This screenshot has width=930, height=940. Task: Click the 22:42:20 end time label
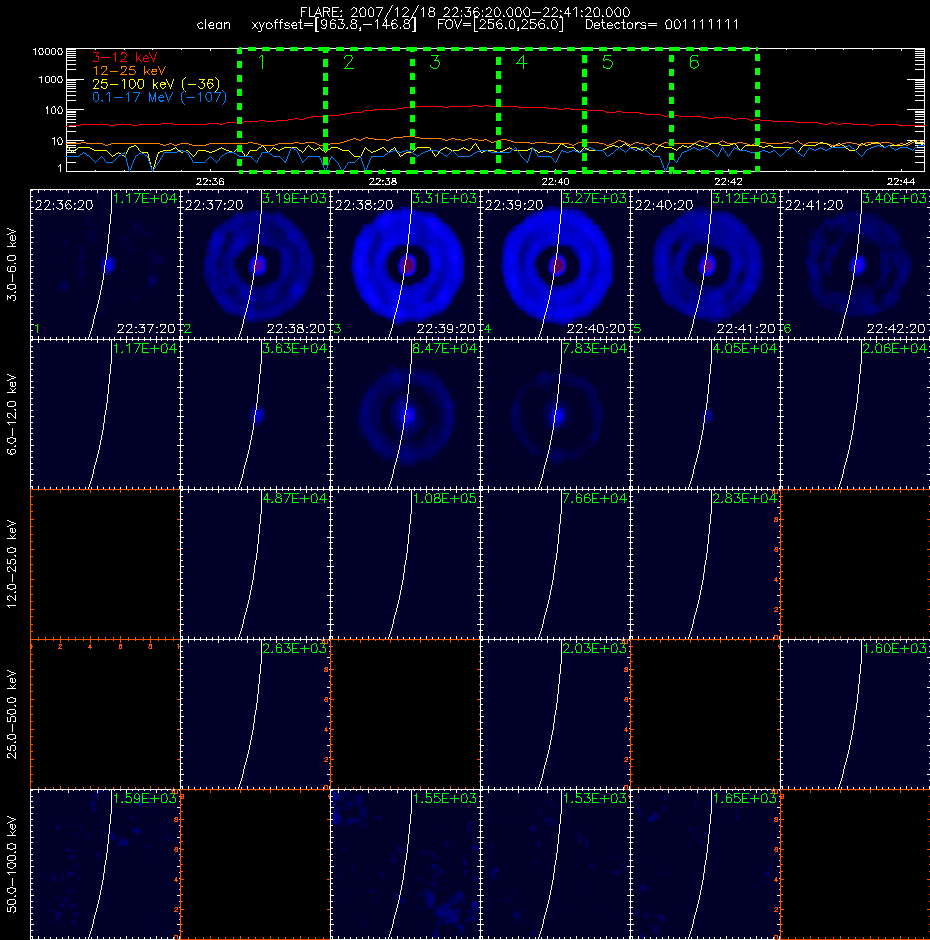click(896, 329)
